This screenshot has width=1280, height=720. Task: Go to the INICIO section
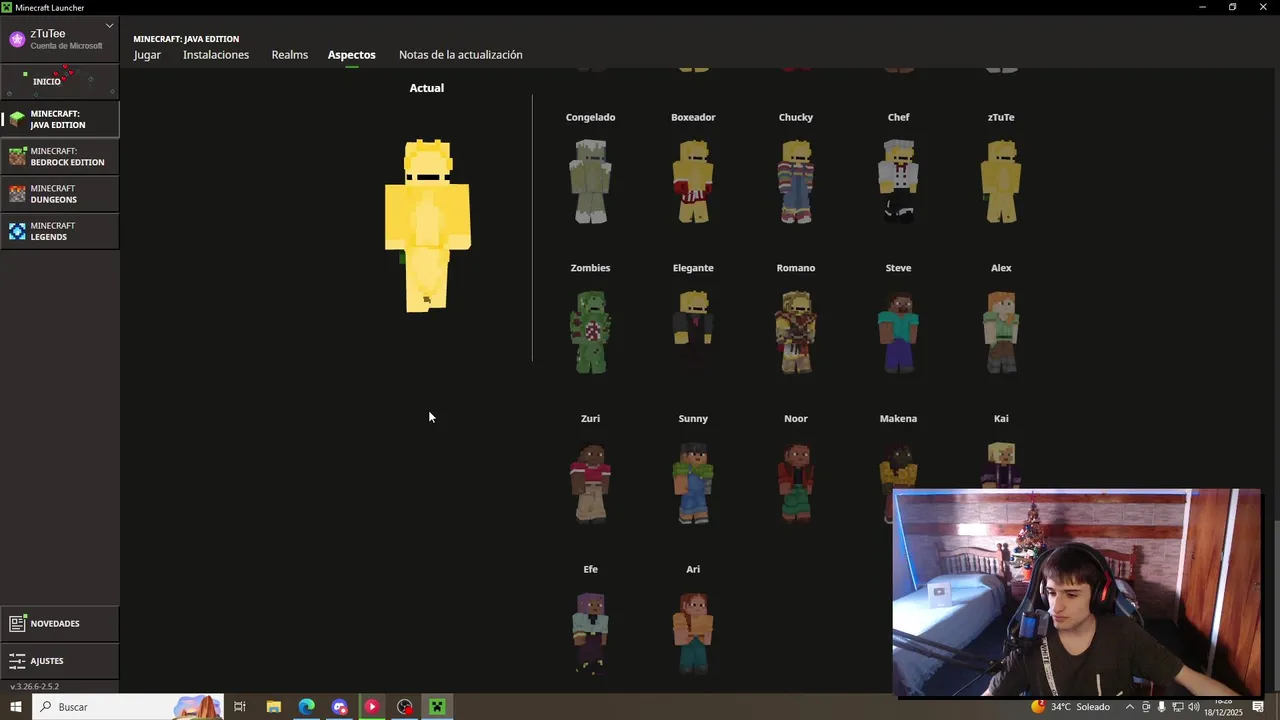60,81
